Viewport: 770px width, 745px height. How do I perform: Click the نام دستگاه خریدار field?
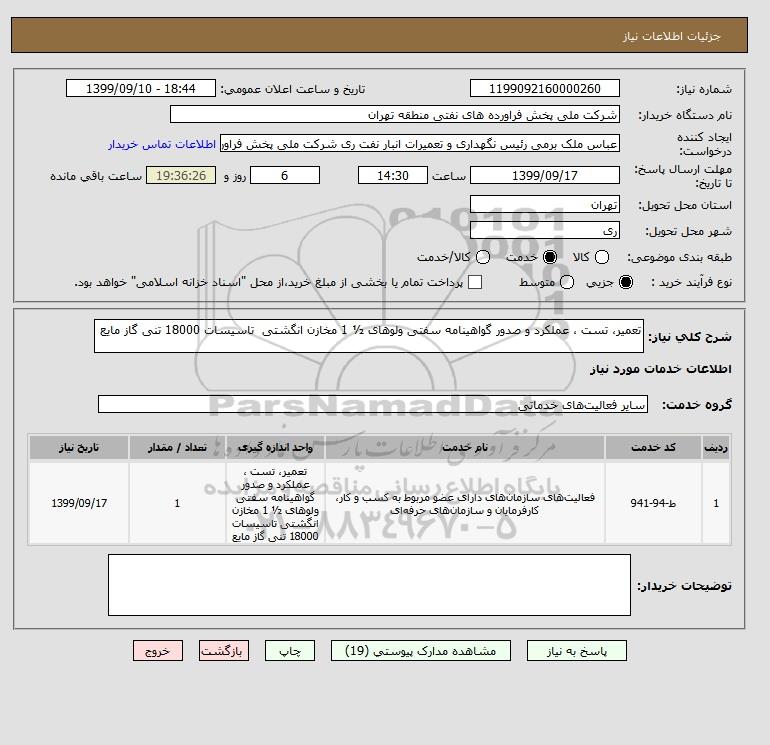coord(395,114)
